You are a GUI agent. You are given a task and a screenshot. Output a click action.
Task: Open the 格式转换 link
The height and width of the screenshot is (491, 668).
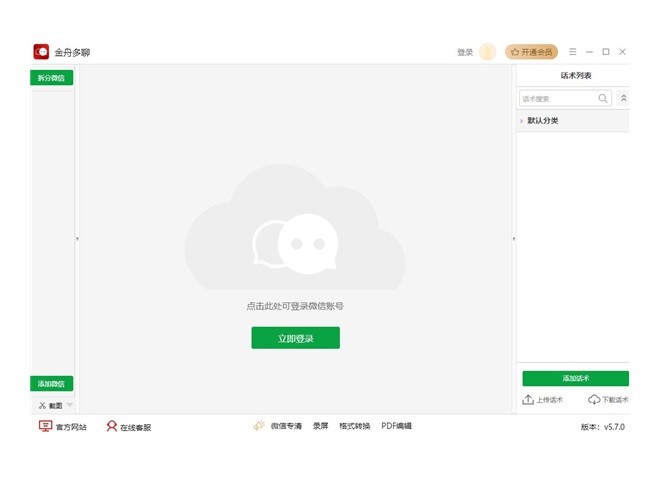[354, 426]
